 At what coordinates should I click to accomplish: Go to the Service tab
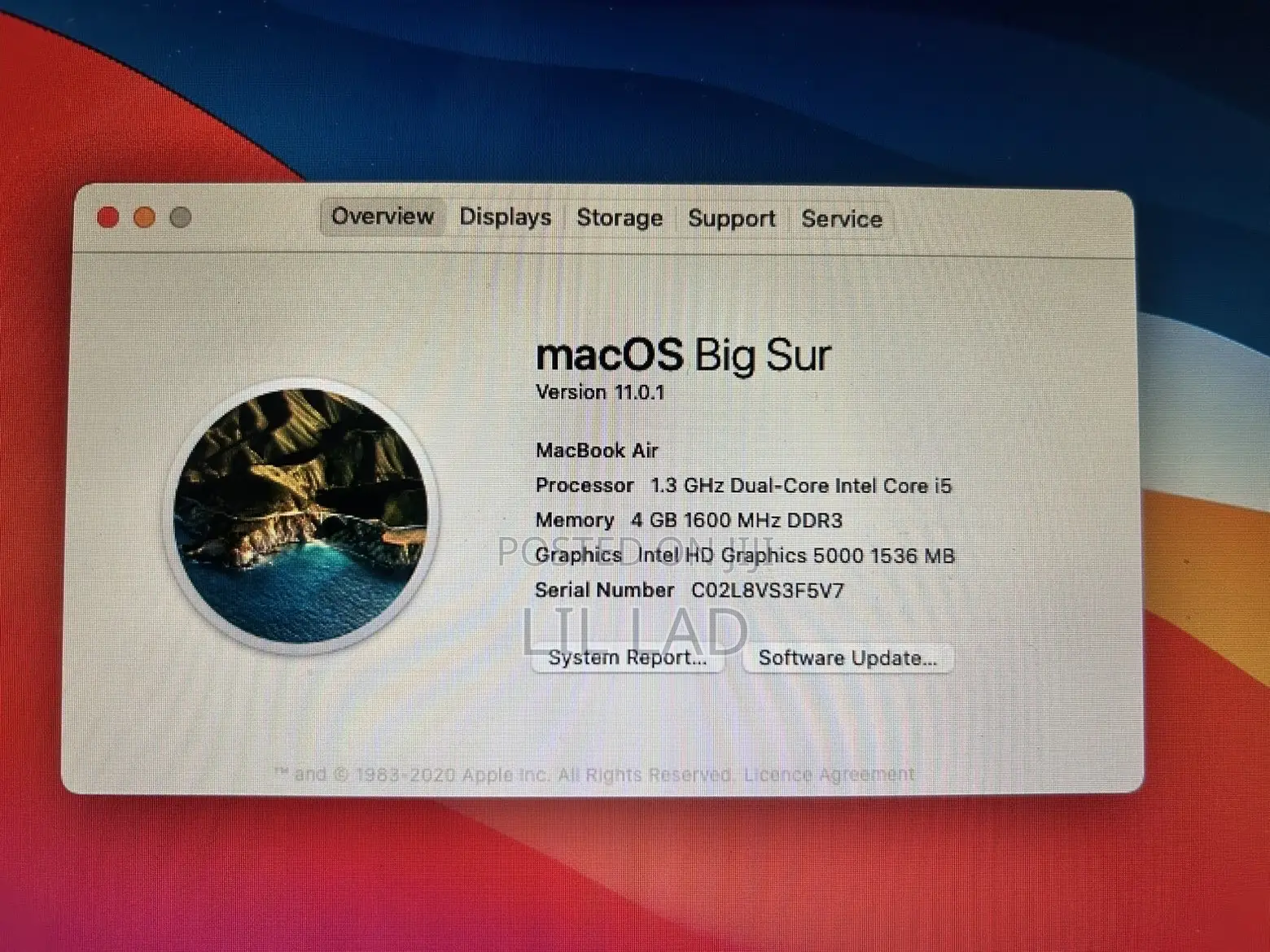click(x=842, y=219)
